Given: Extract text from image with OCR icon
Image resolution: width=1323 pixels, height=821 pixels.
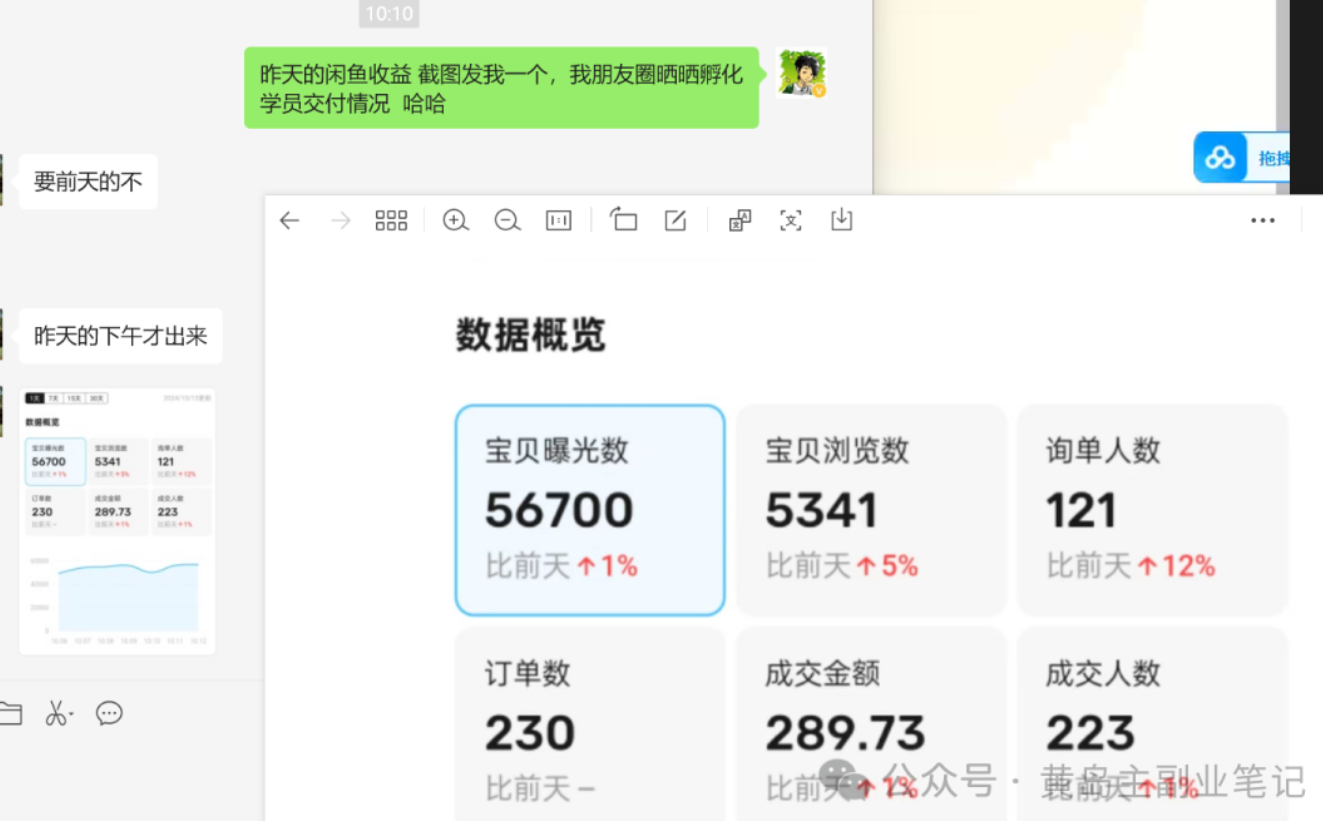Looking at the screenshot, I should tap(791, 221).
